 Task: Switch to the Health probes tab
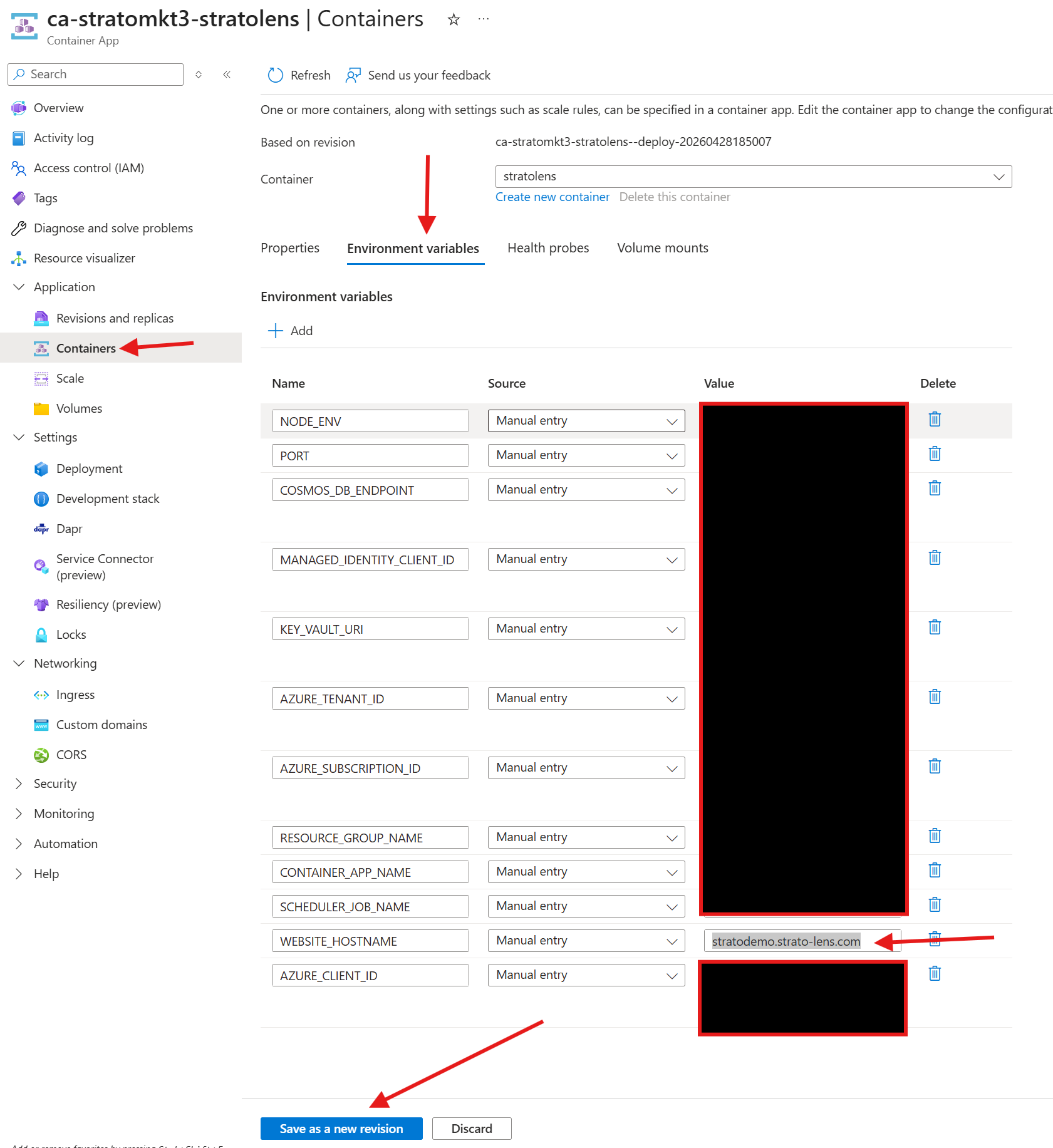coord(548,248)
